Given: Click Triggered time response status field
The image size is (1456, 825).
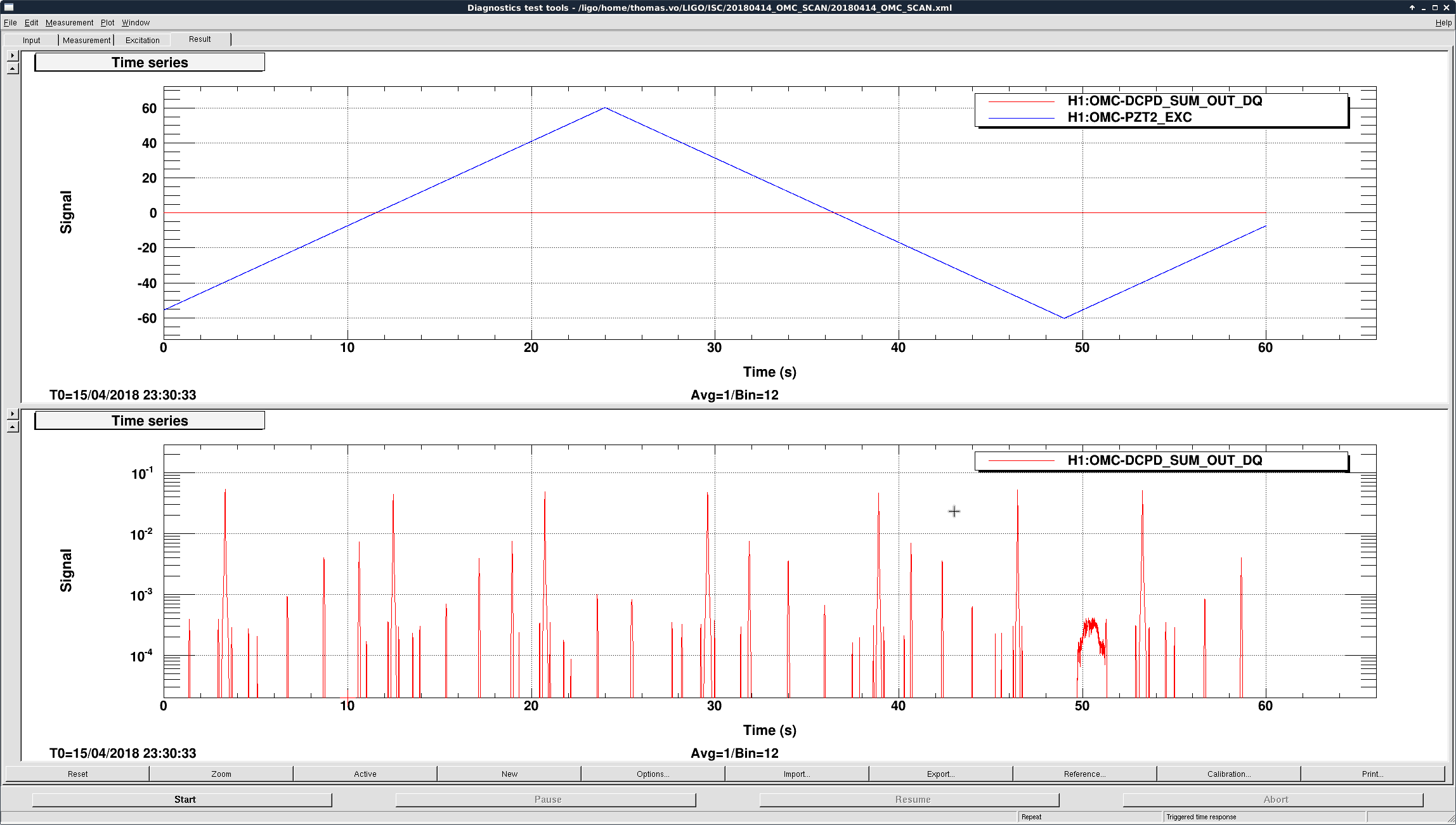Looking at the screenshot, I should [x=1264, y=817].
